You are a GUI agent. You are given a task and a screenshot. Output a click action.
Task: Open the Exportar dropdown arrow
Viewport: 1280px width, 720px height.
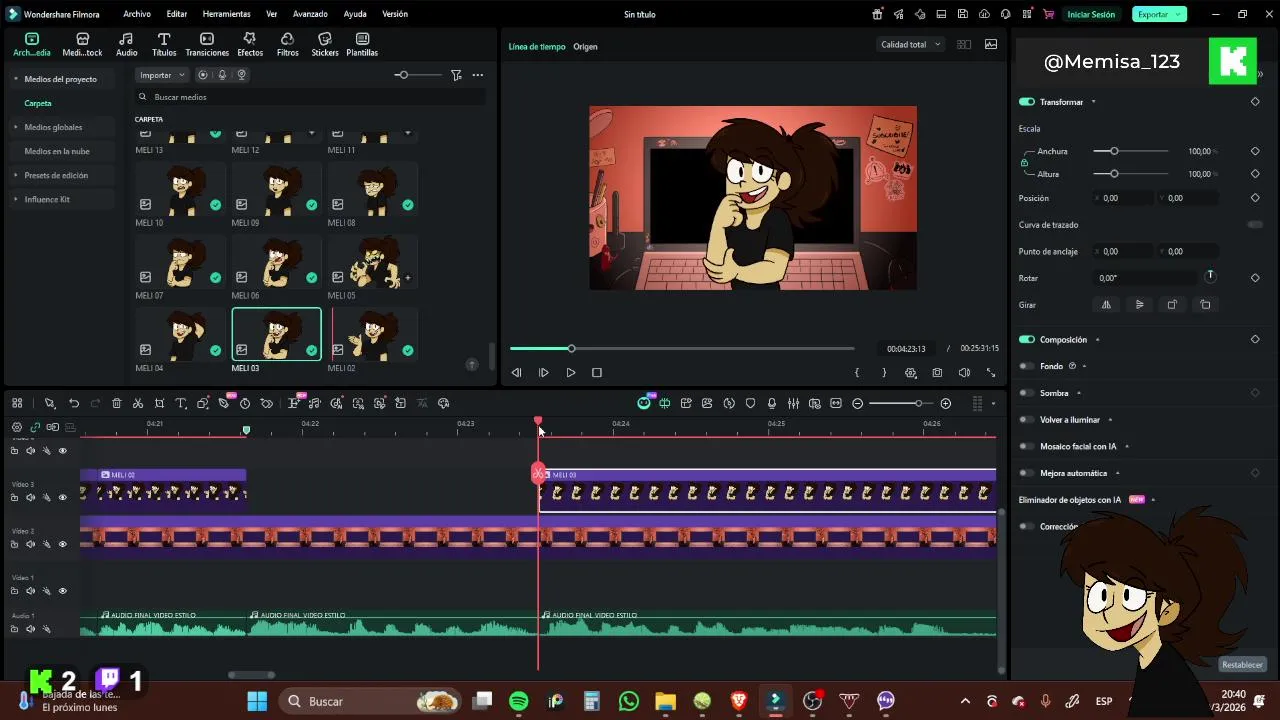point(1180,14)
